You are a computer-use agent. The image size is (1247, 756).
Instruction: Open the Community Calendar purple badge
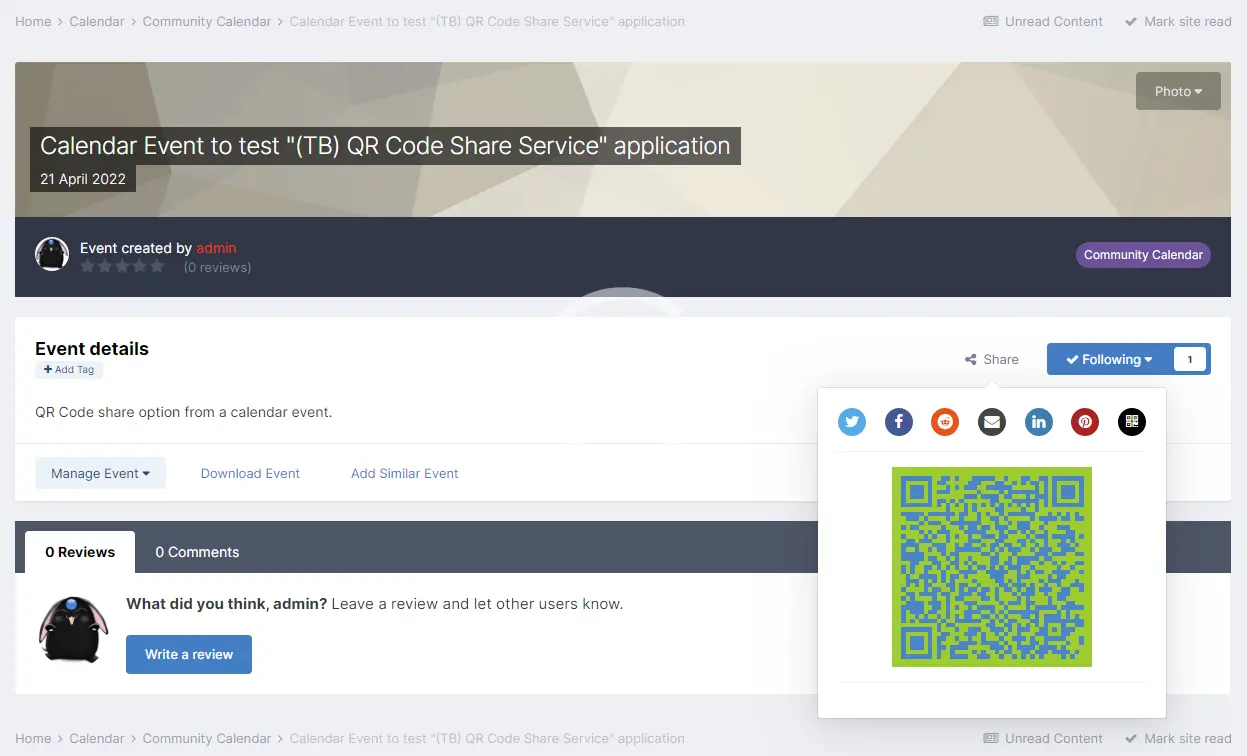(x=1143, y=255)
